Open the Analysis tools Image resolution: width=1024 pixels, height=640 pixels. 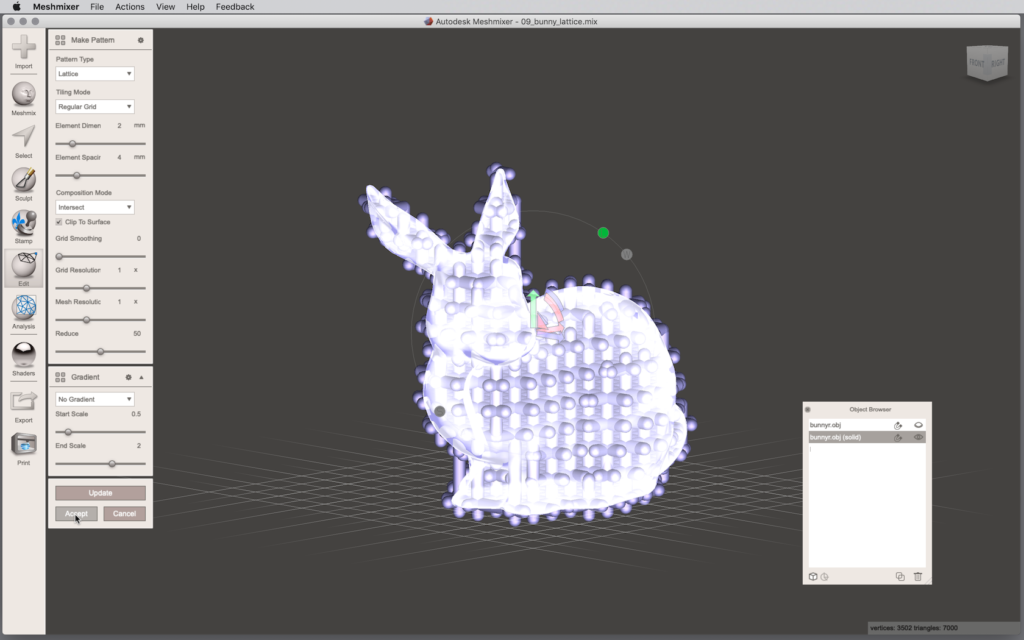pos(23,309)
